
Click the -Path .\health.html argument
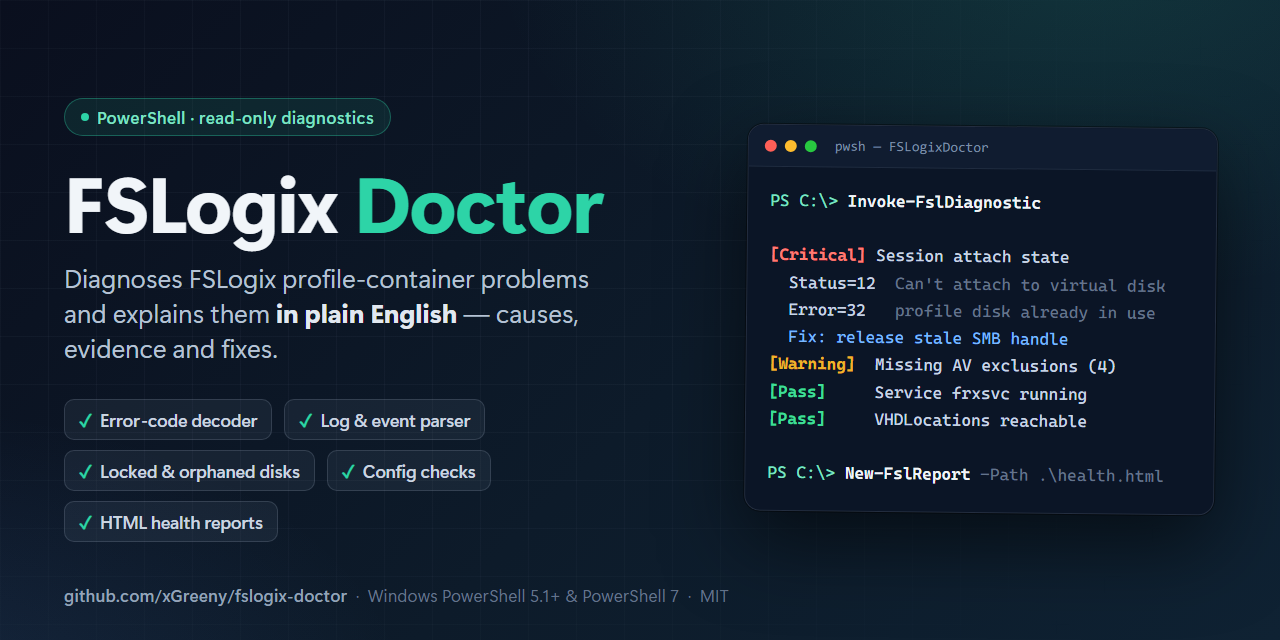(x=1071, y=475)
